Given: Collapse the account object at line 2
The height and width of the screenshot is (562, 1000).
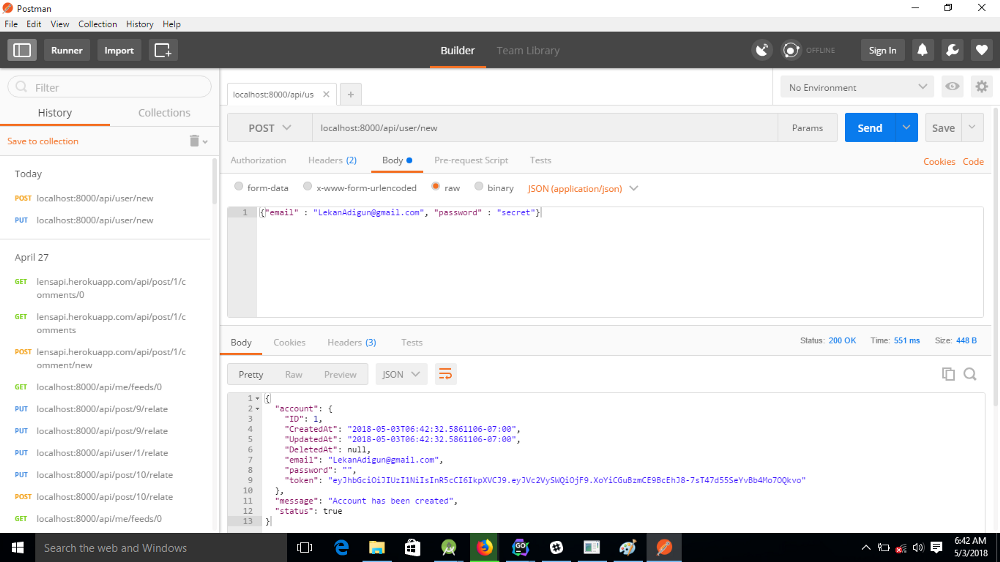Looking at the screenshot, I should point(257,409).
